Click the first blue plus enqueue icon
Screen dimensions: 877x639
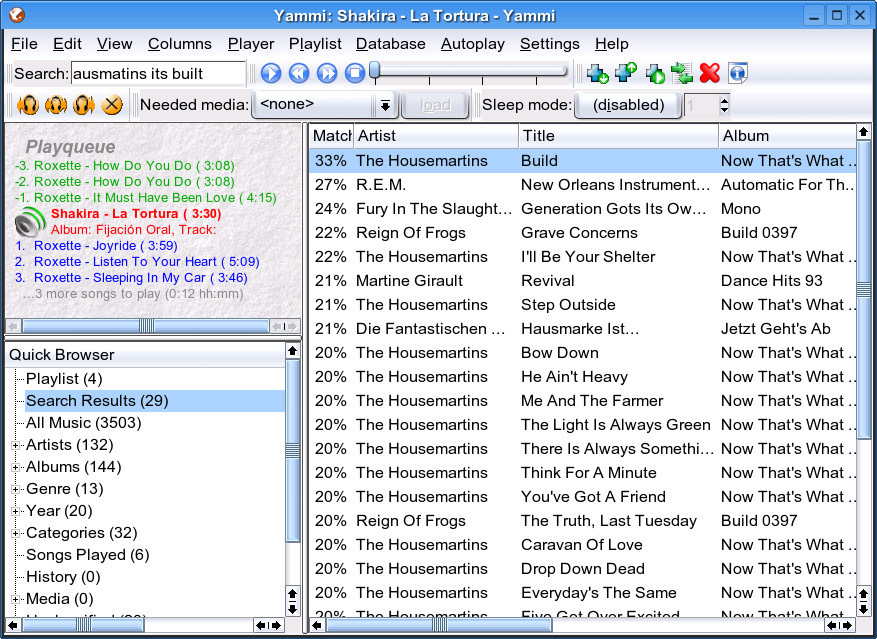(598, 73)
